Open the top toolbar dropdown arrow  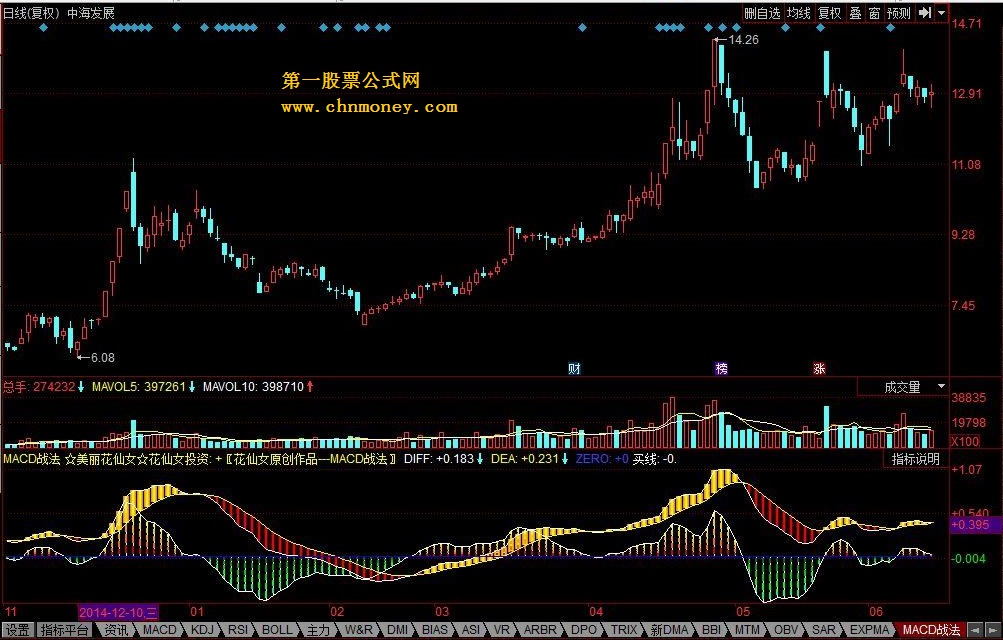point(941,13)
